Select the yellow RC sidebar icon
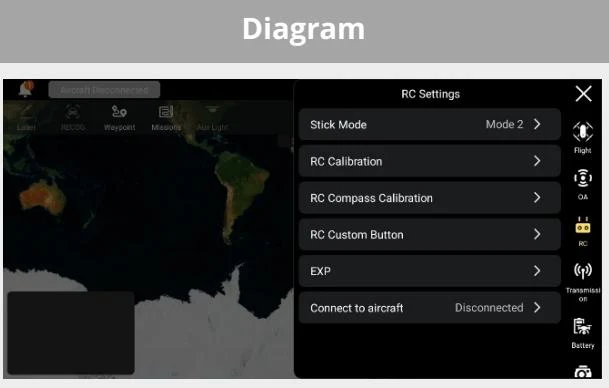The width and height of the screenshot is (609, 388). pyautogui.click(x=583, y=225)
